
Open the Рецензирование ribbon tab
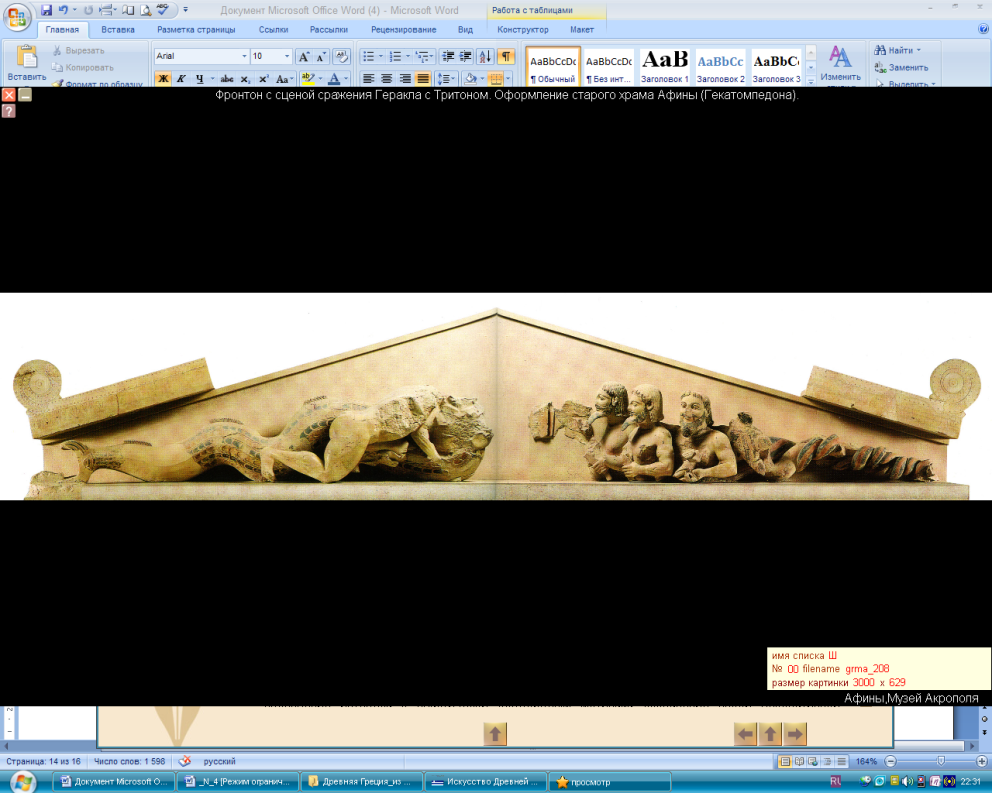pyautogui.click(x=404, y=30)
